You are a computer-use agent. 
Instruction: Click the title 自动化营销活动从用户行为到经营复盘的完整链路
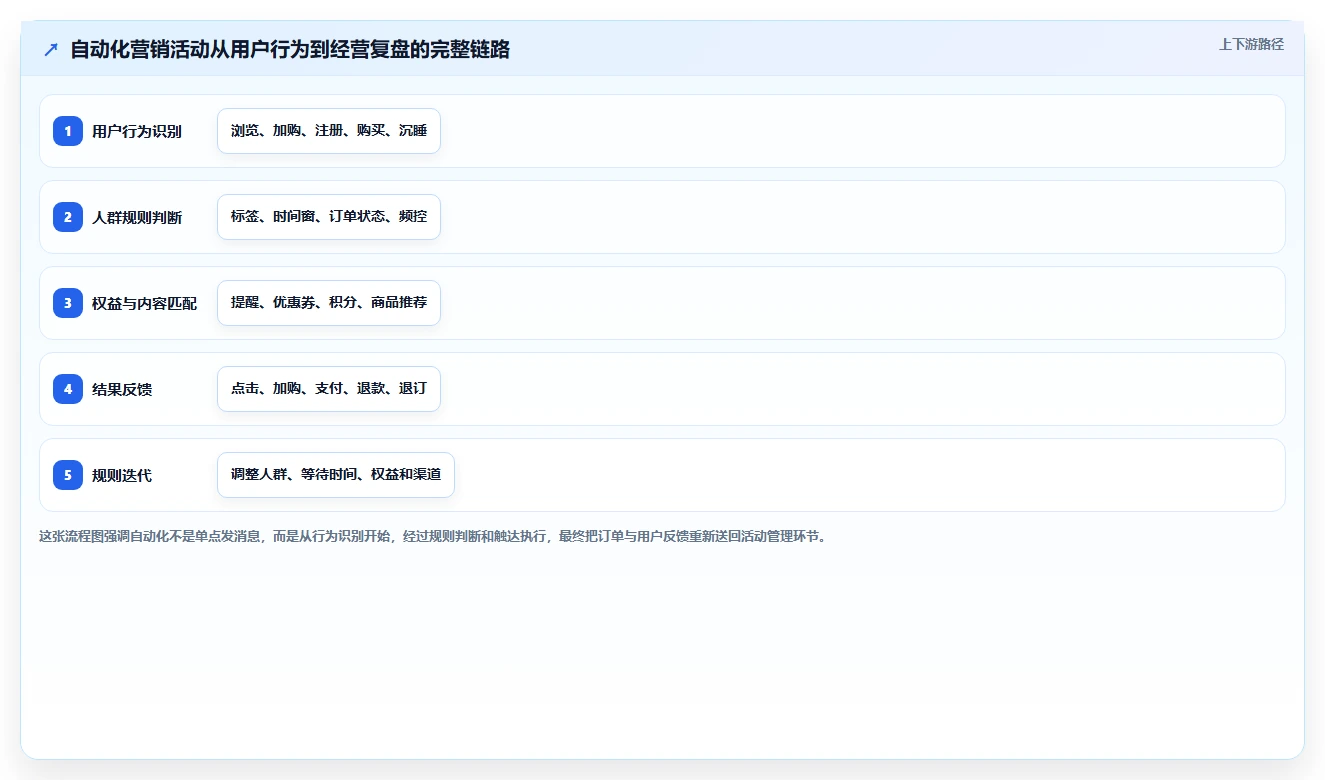tap(290, 49)
